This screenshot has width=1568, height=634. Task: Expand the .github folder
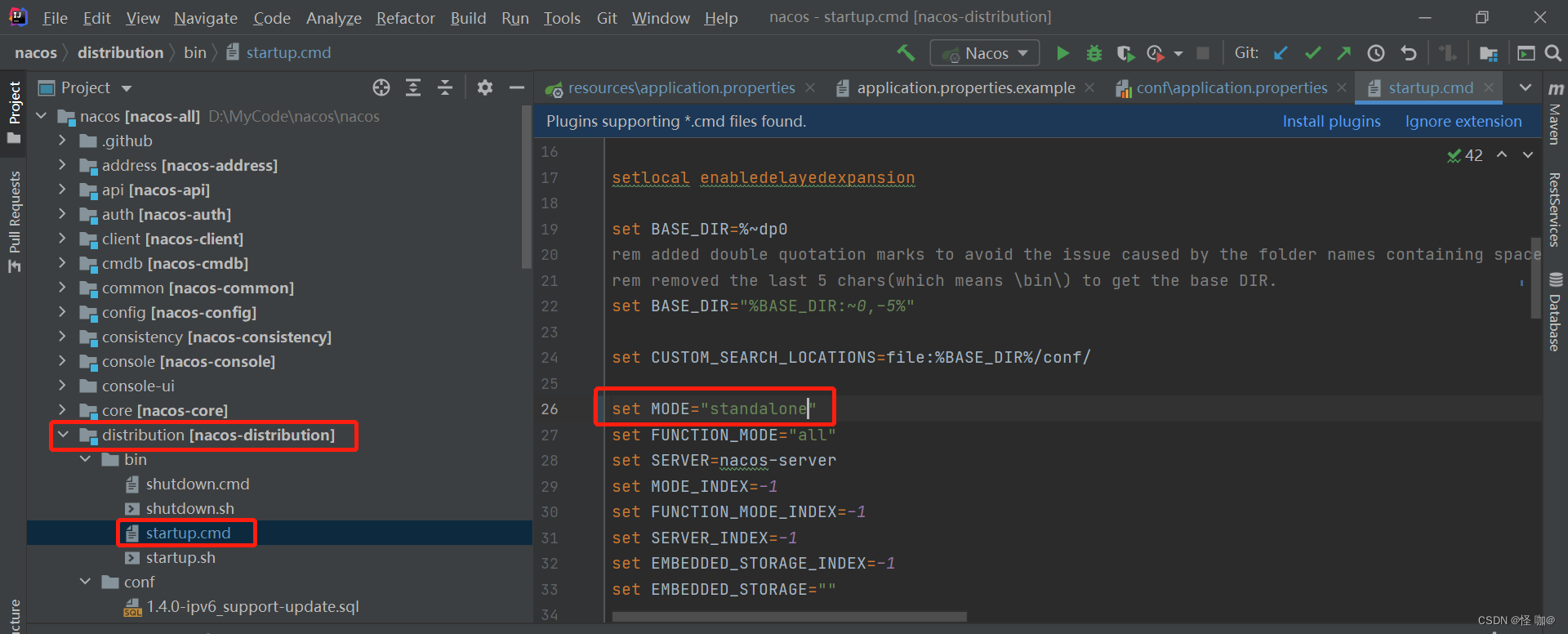[62, 141]
